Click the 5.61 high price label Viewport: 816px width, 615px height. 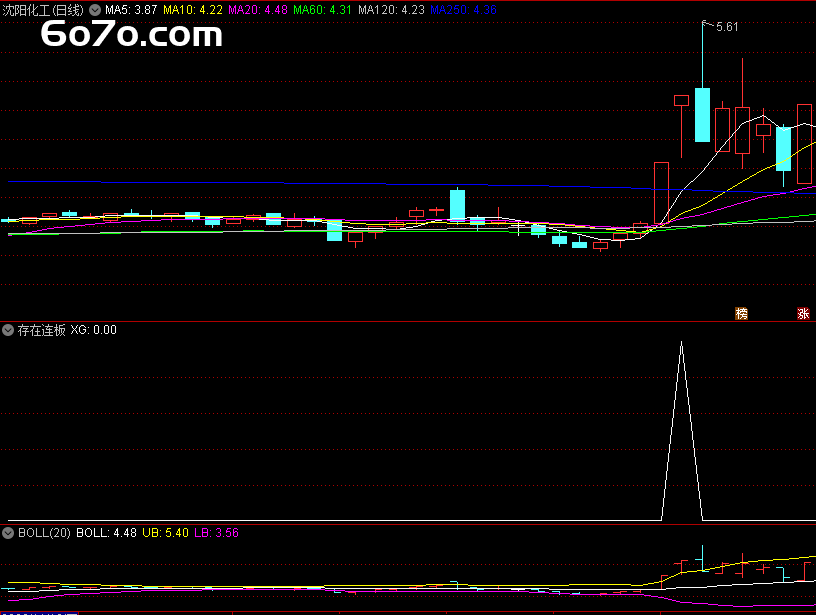coord(727,27)
